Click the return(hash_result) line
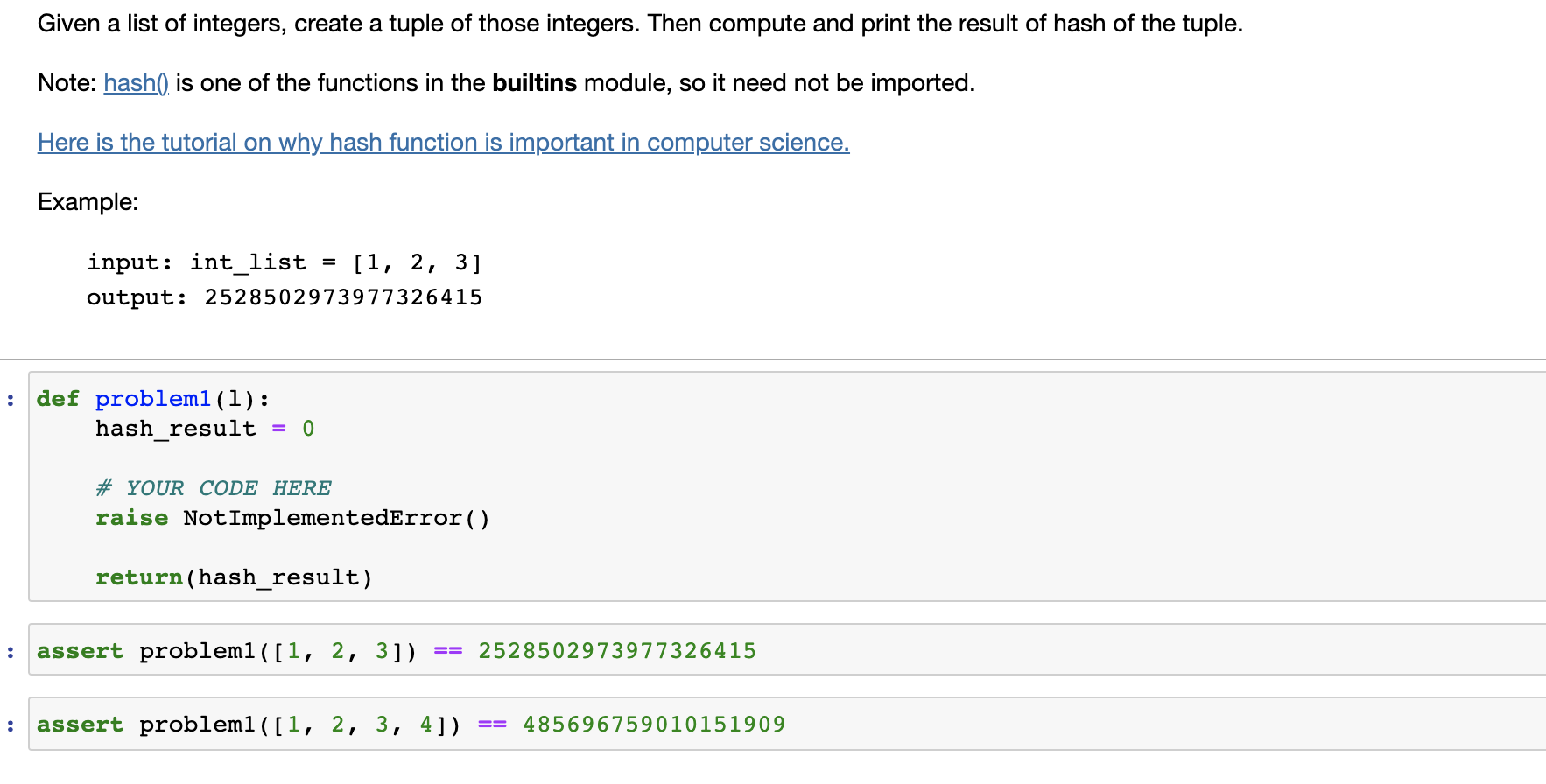1546x784 pixels. tap(234, 577)
